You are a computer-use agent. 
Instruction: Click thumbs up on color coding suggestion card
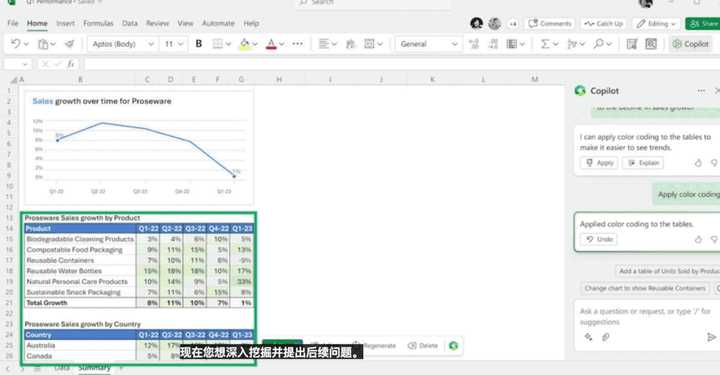click(x=698, y=163)
